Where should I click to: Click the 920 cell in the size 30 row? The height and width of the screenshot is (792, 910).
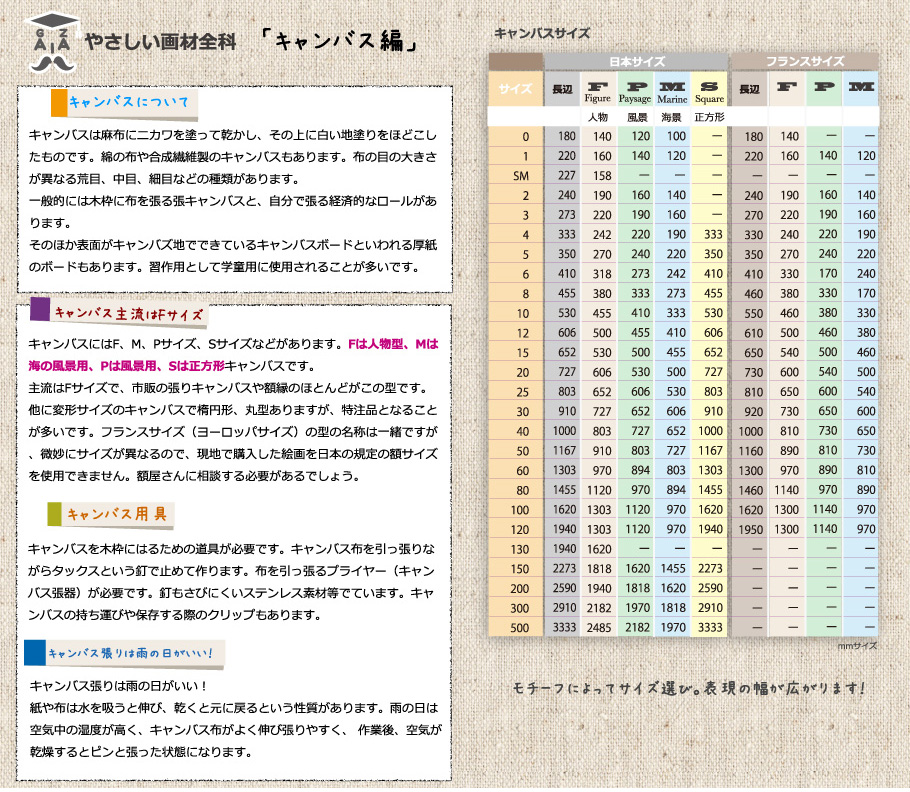pyautogui.click(x=753, y=412)
